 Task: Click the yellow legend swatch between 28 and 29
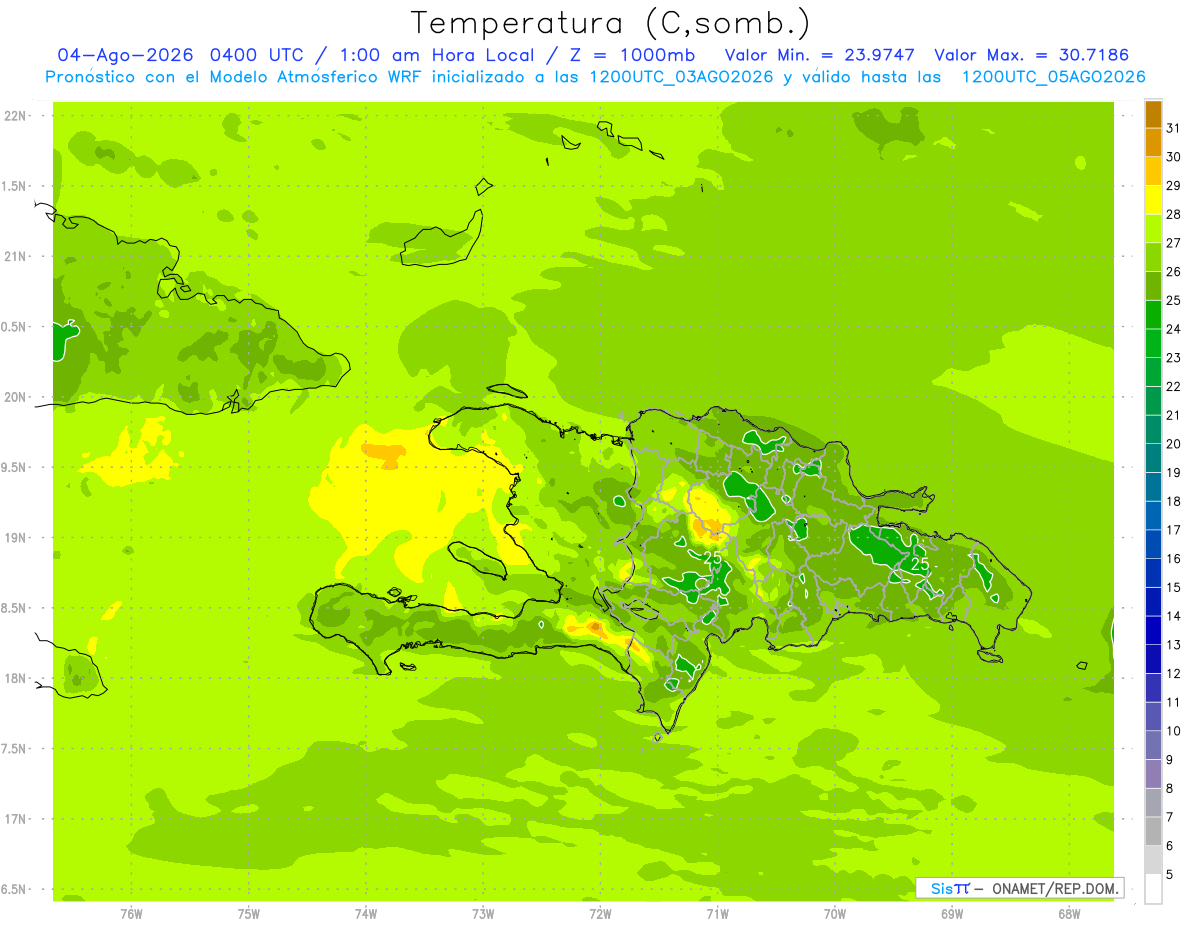coord(1153,200)
